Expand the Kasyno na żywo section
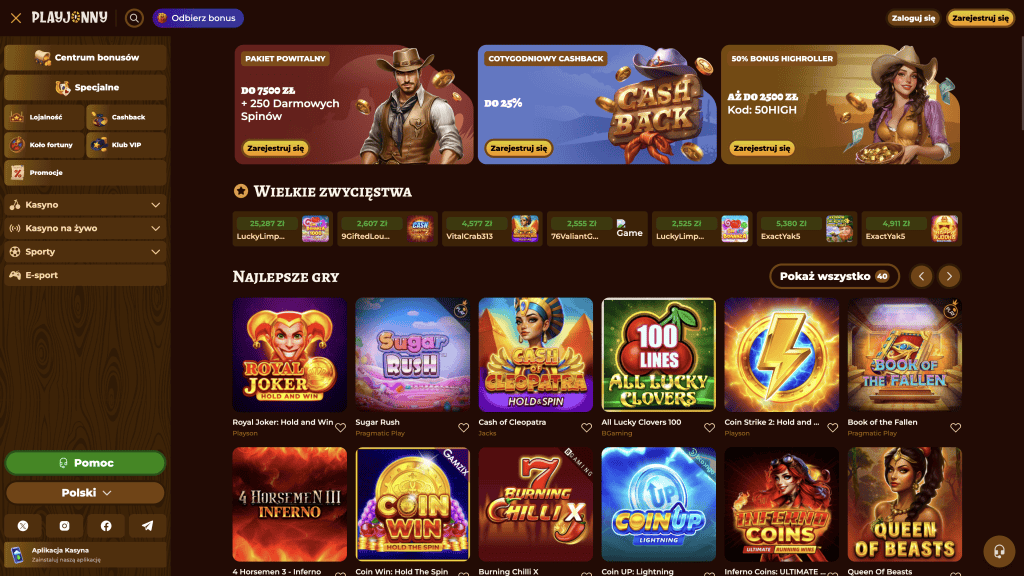Viewport: 1024px width, 576px height. pyautogui.click(x=85, y=229)
